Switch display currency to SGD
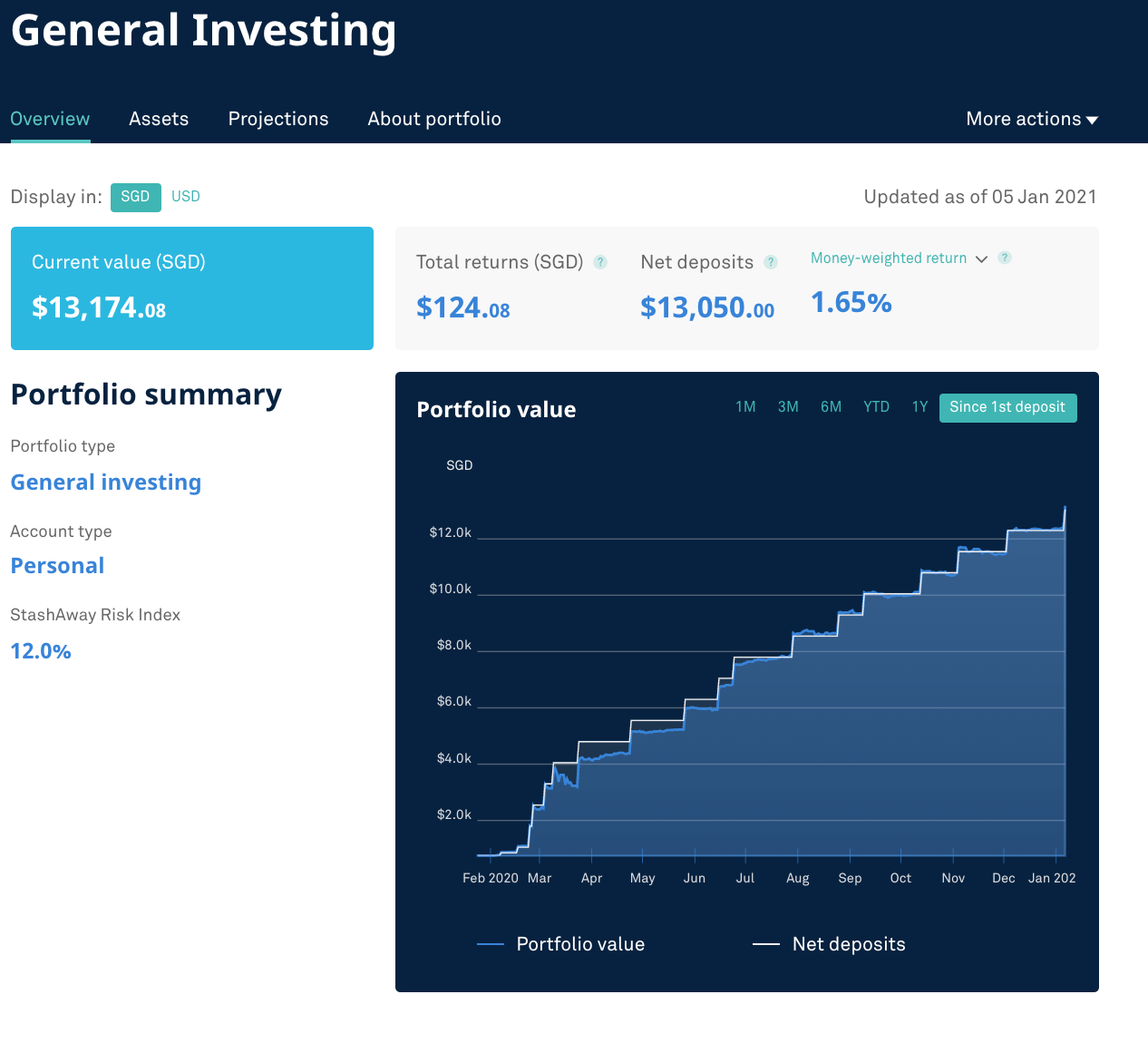The image size is (1148, 1043). [135, 197]
